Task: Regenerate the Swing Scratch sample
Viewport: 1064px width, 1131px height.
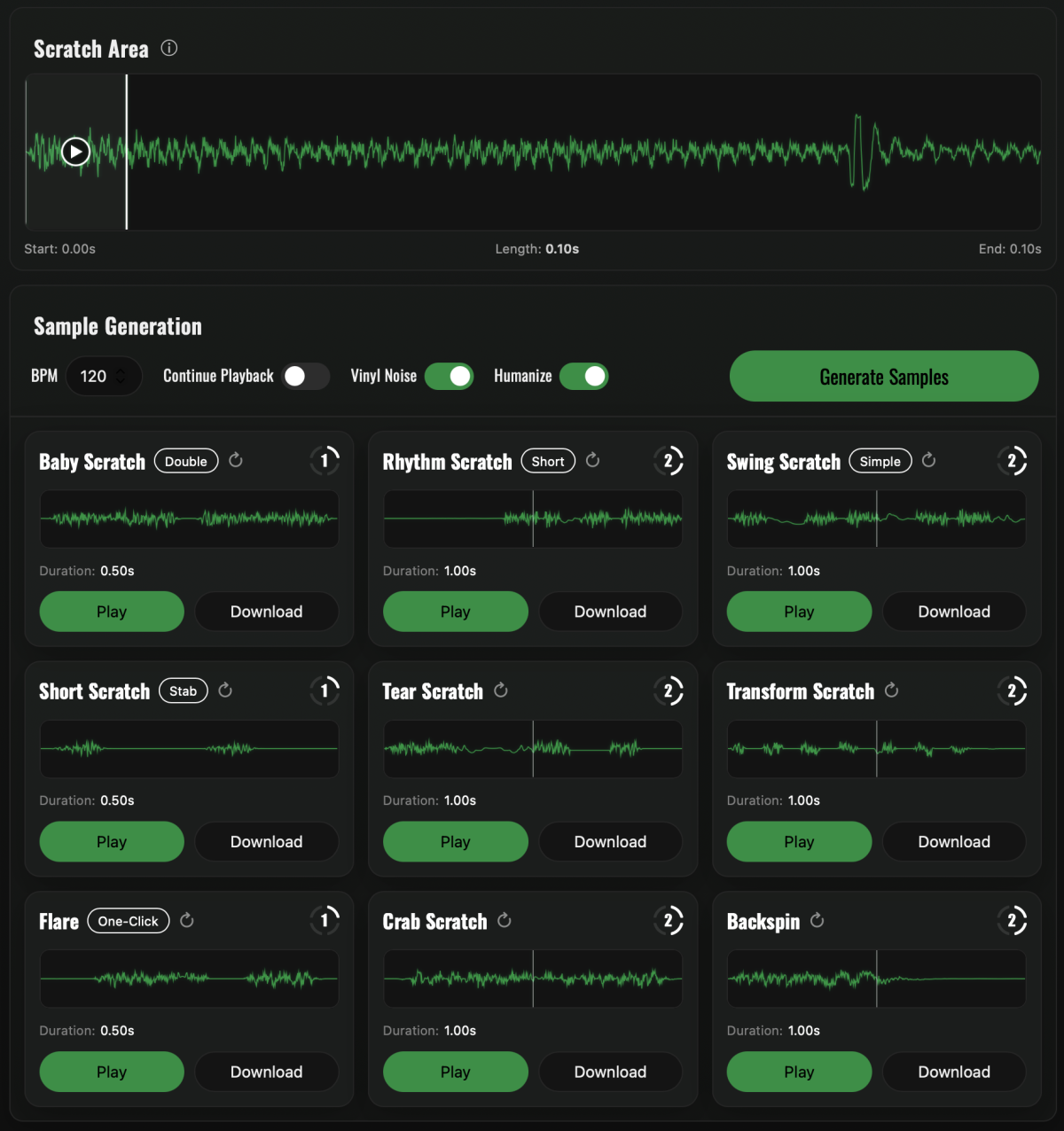Action: click(x=929, y=460)
